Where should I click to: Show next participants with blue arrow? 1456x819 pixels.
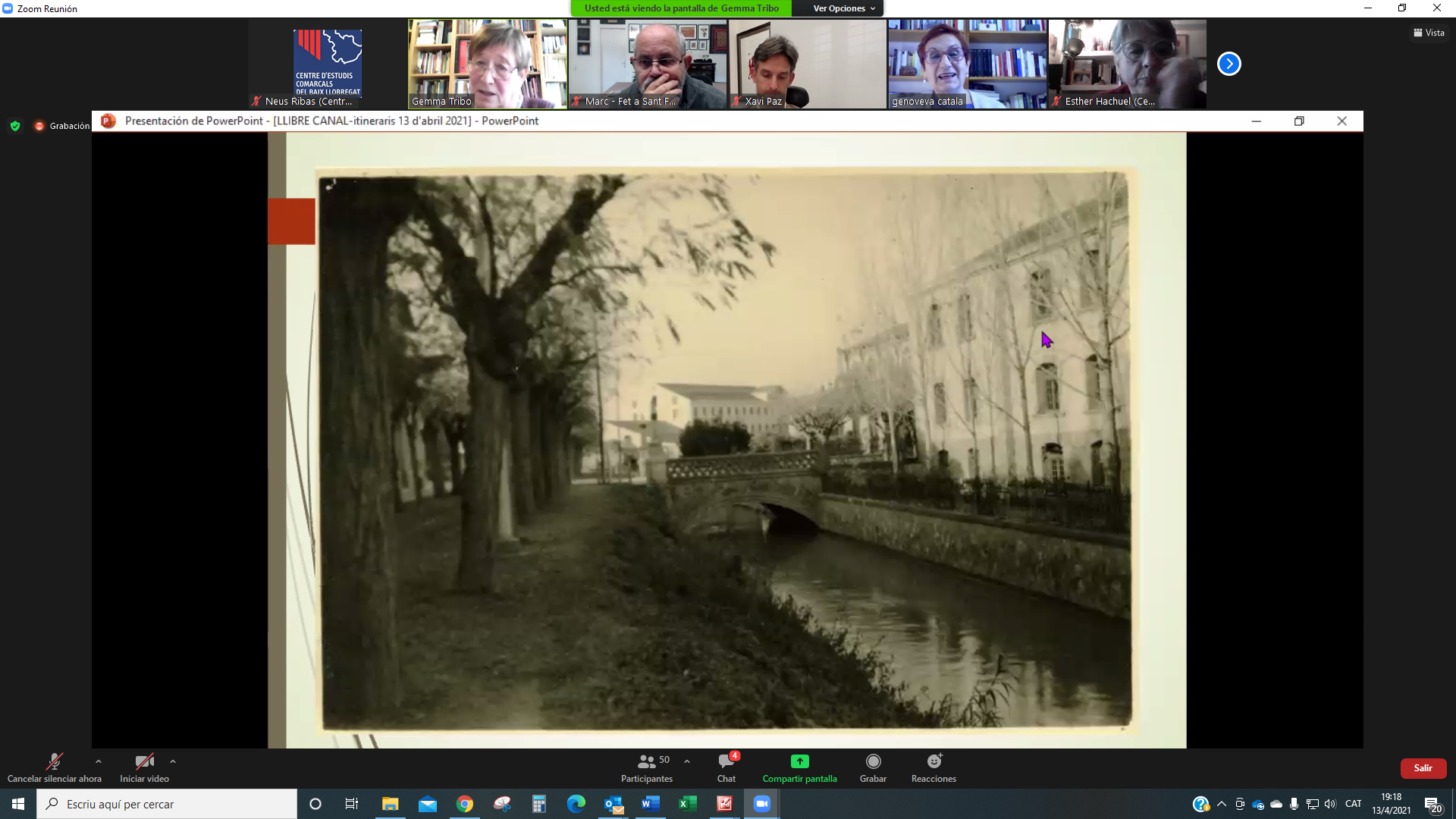point(1228,64)
